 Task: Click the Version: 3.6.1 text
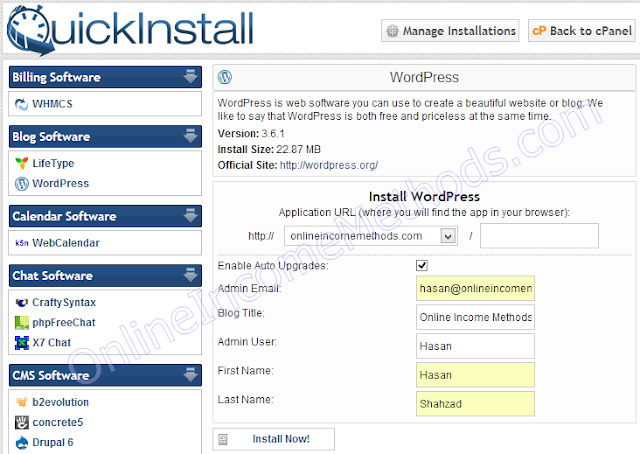click(x=251, y=134)
